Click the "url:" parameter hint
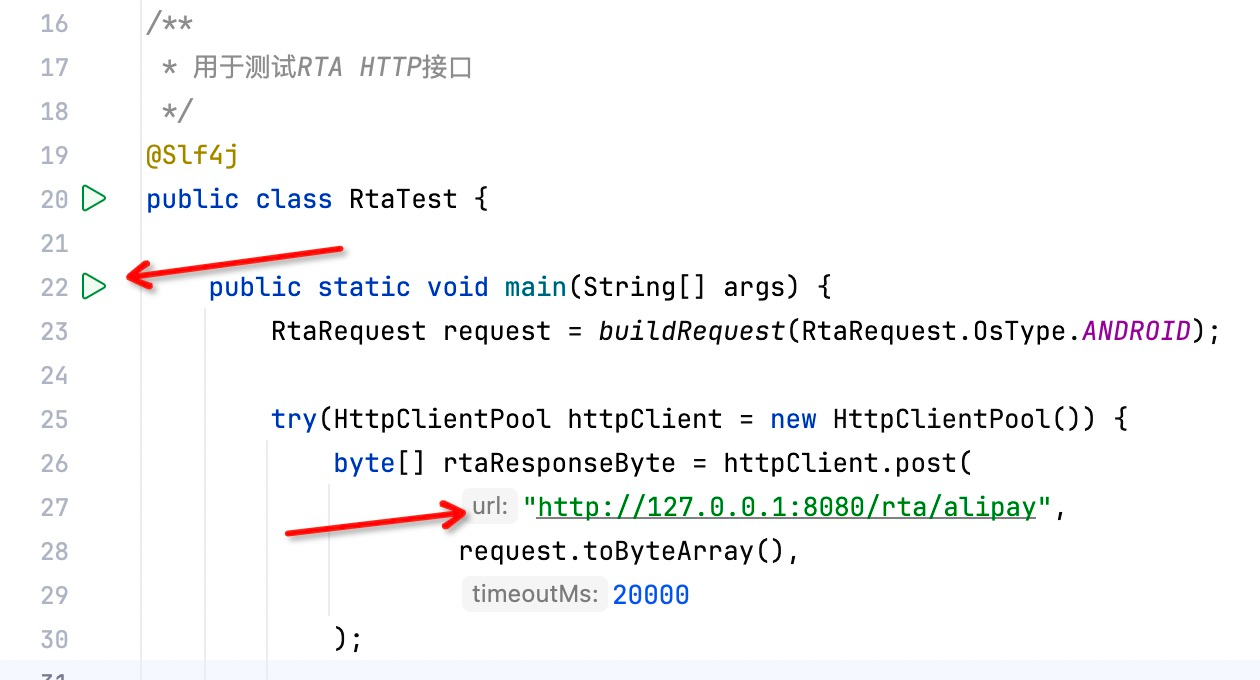 click(x=490, y=507)
